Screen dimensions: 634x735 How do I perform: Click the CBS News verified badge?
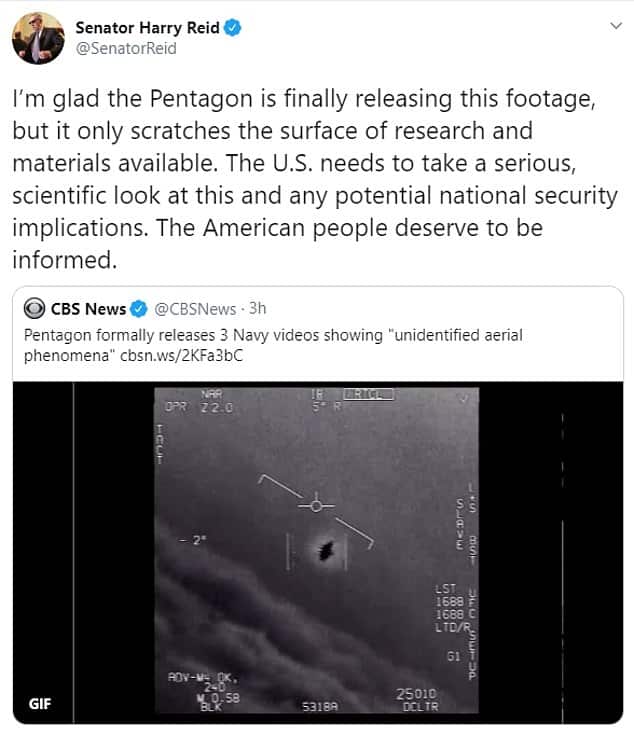pyautogui.click(x=139, y=309)
